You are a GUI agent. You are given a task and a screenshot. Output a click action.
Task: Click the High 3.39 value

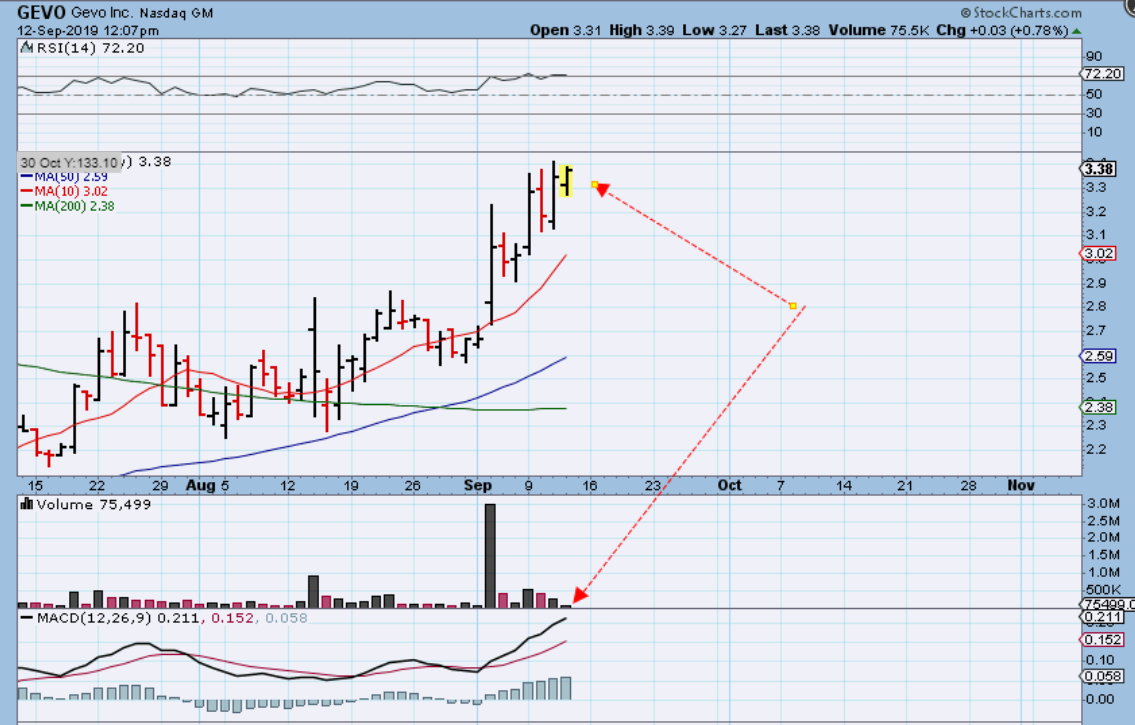pos(641,30)
